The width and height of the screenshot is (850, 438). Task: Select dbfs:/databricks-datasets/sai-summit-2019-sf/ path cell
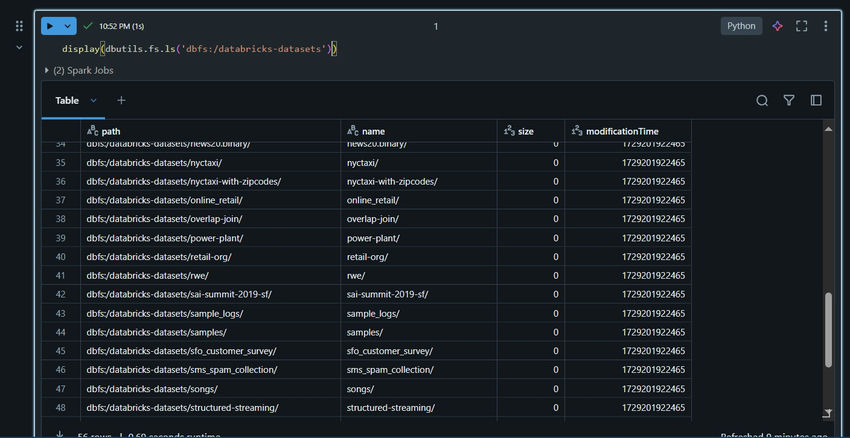[210, 294]
